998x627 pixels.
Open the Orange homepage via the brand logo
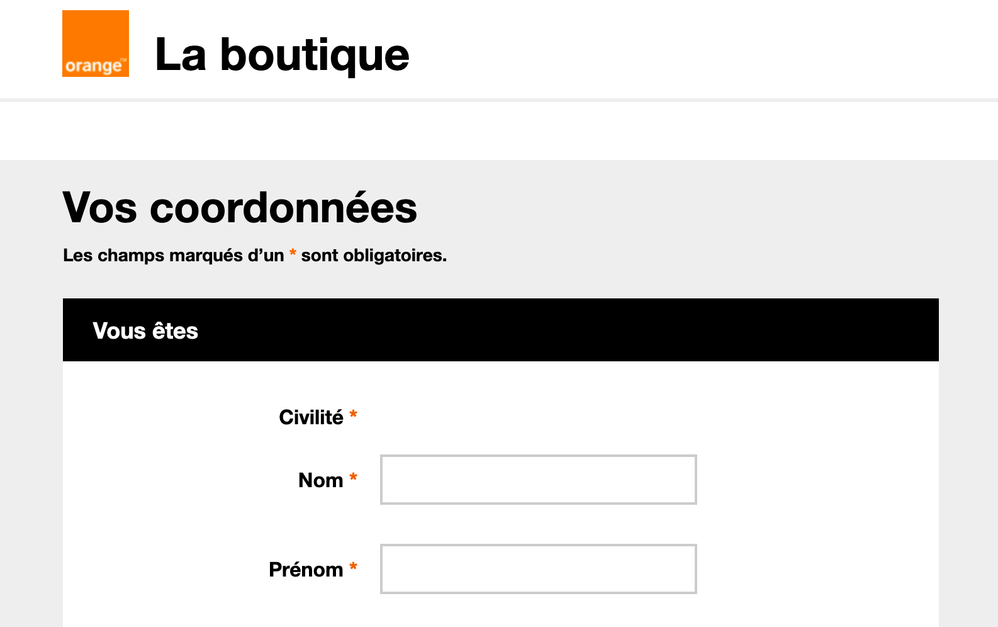point(95,44)
